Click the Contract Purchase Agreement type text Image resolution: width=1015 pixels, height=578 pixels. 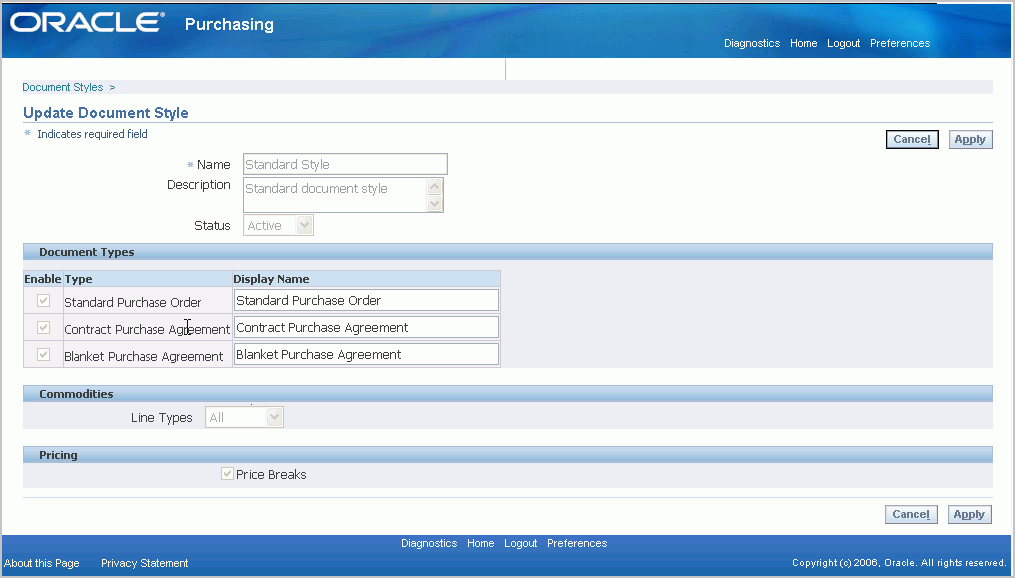click(x=147, y=329)
